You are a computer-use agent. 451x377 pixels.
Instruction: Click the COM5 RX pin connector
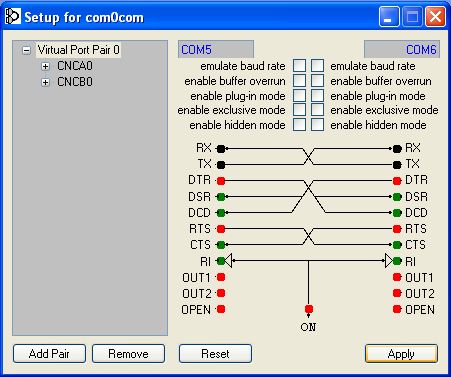coord(221,149)
